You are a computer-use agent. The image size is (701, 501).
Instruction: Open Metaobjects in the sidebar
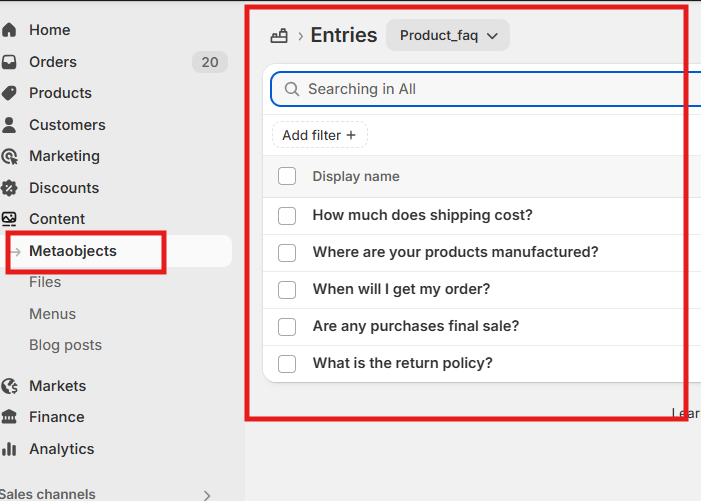click(73, 251)
